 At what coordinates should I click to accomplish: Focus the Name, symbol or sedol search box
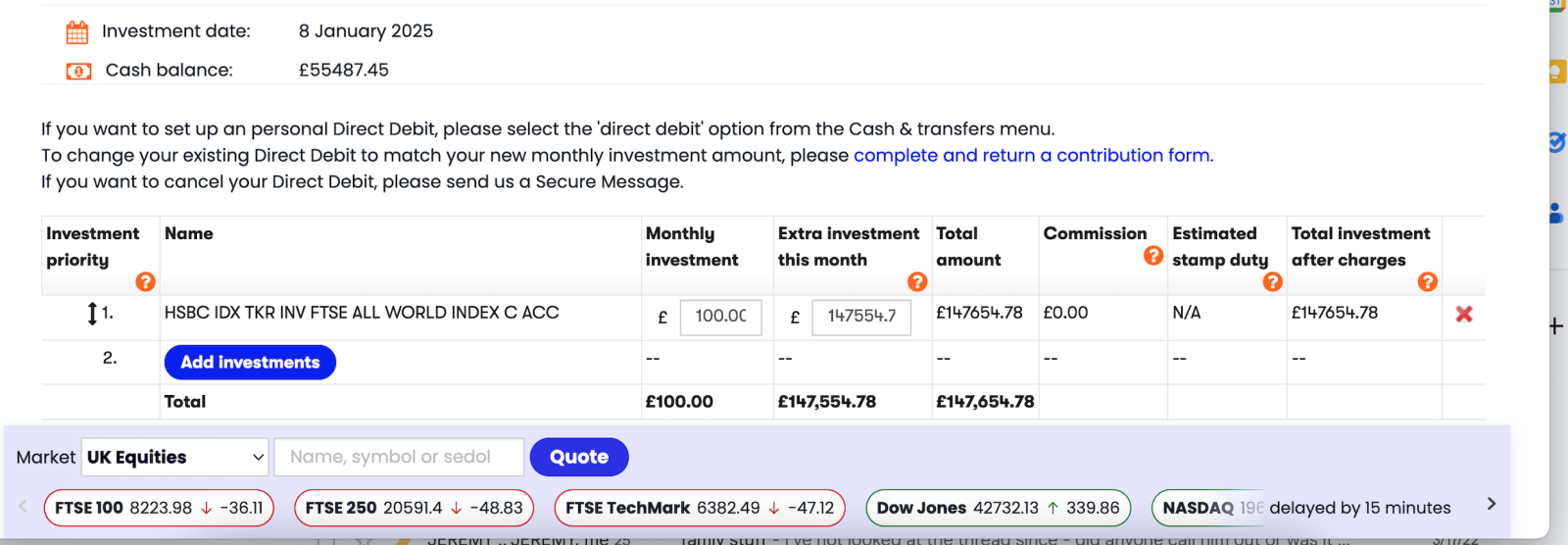click(x=399, y=457)
